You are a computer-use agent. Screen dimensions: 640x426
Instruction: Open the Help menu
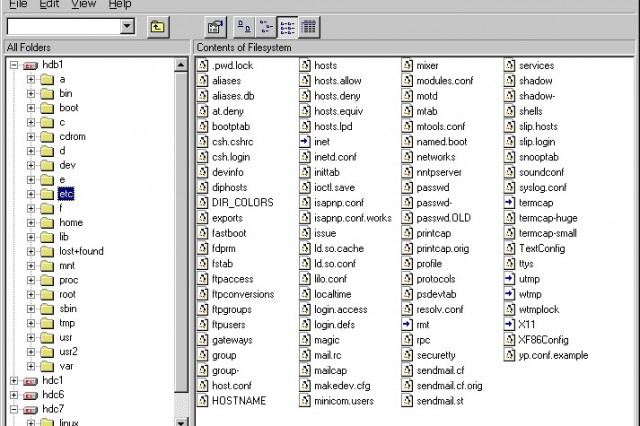pos(119,5)
